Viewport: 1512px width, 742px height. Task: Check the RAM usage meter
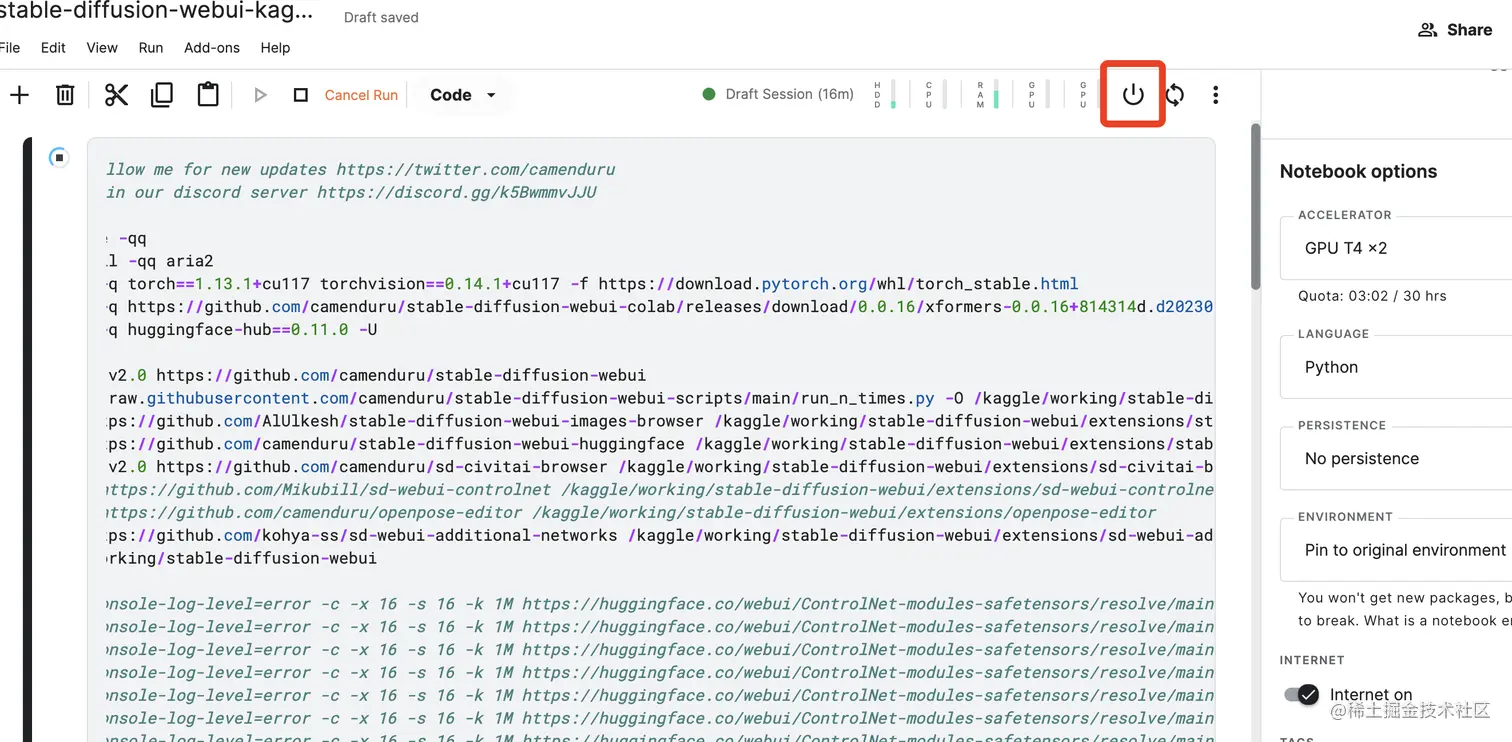[x=988, y=95]
